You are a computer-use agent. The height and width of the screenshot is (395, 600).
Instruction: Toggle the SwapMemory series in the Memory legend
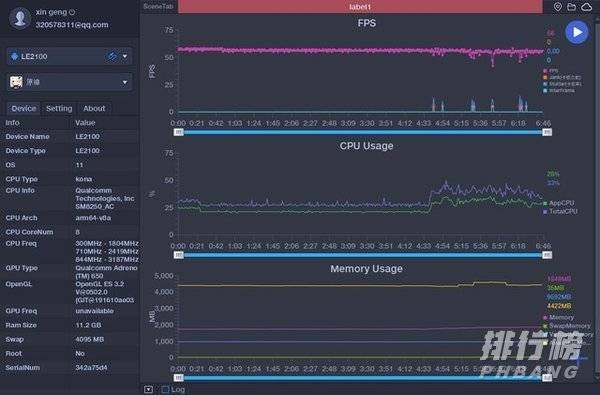(x=567, y=326)
